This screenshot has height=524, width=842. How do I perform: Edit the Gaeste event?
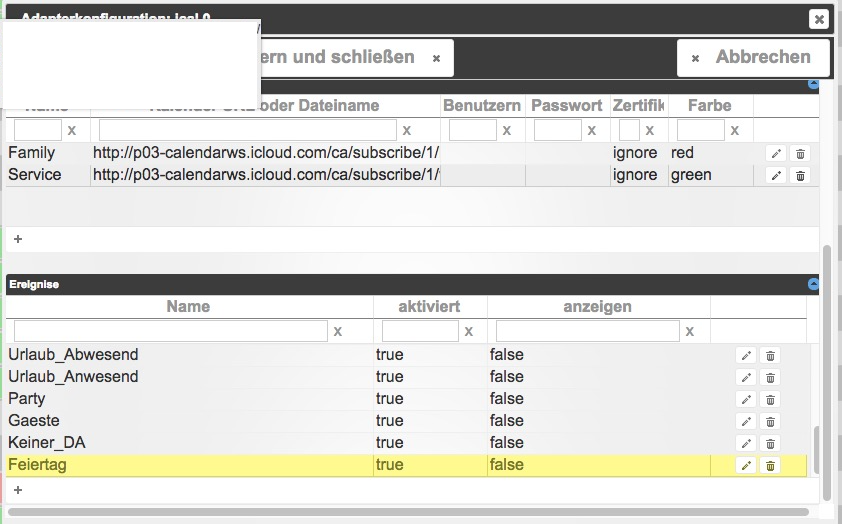(746, 421)
